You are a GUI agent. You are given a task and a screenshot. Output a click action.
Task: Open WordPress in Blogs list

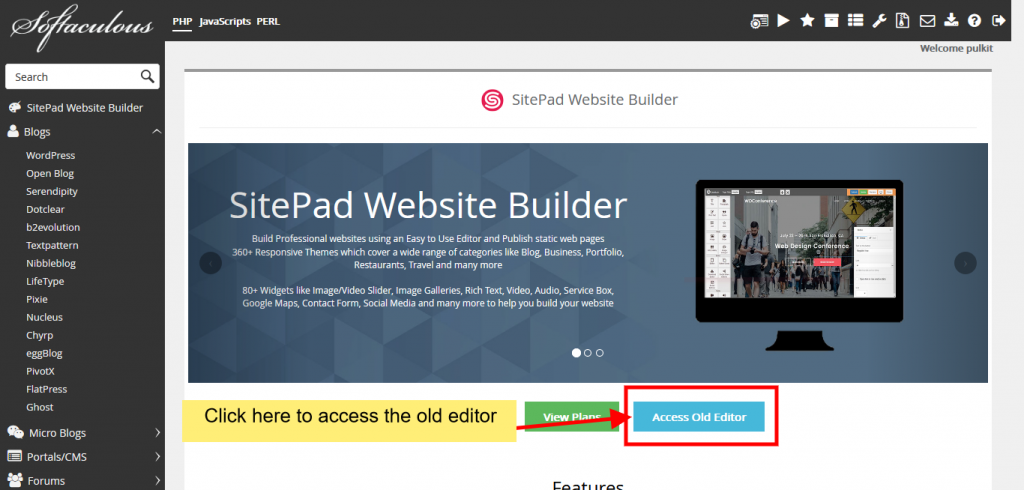[x=50, y=155]
